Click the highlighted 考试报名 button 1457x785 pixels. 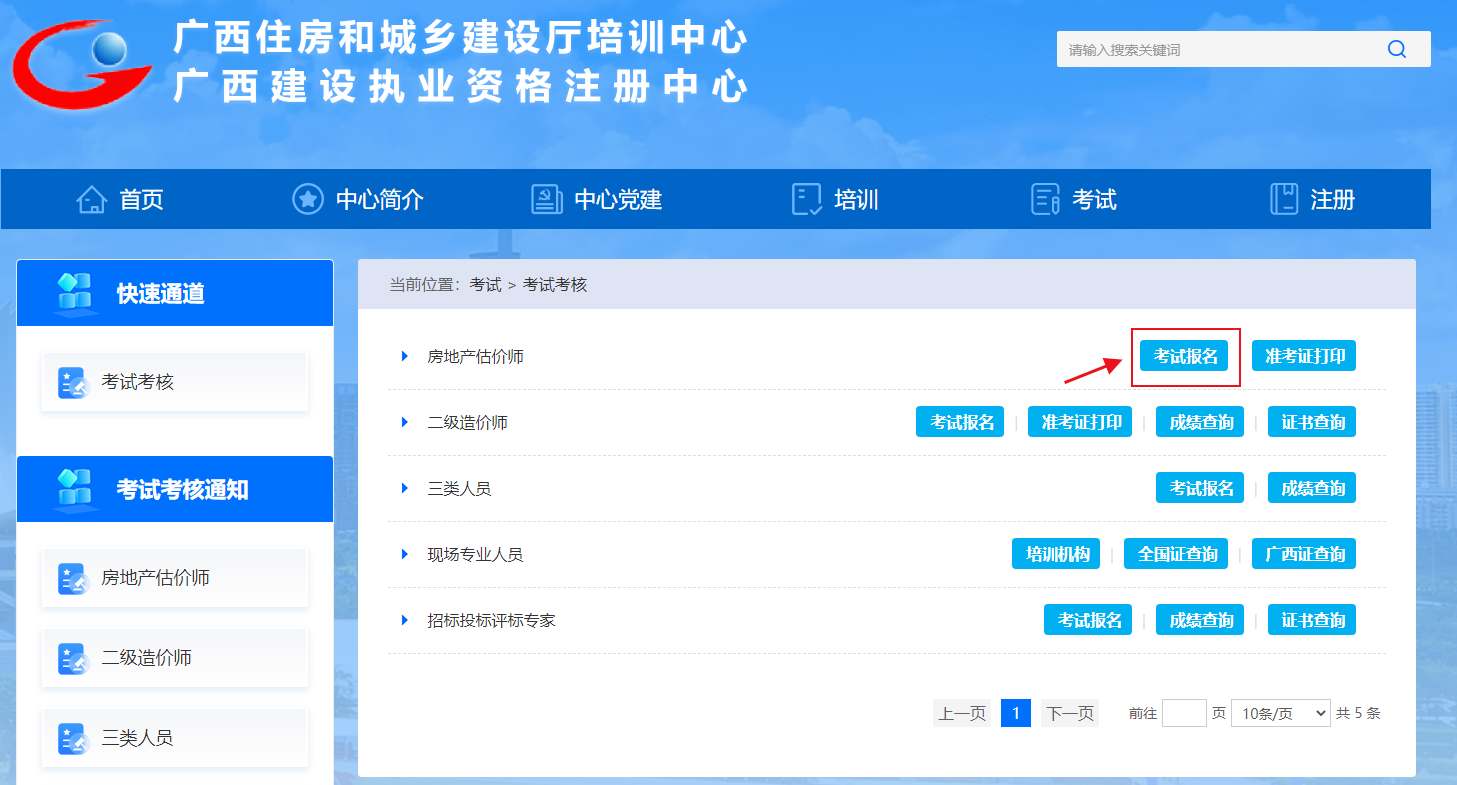pyautogui.click(x=1185, y=355)
